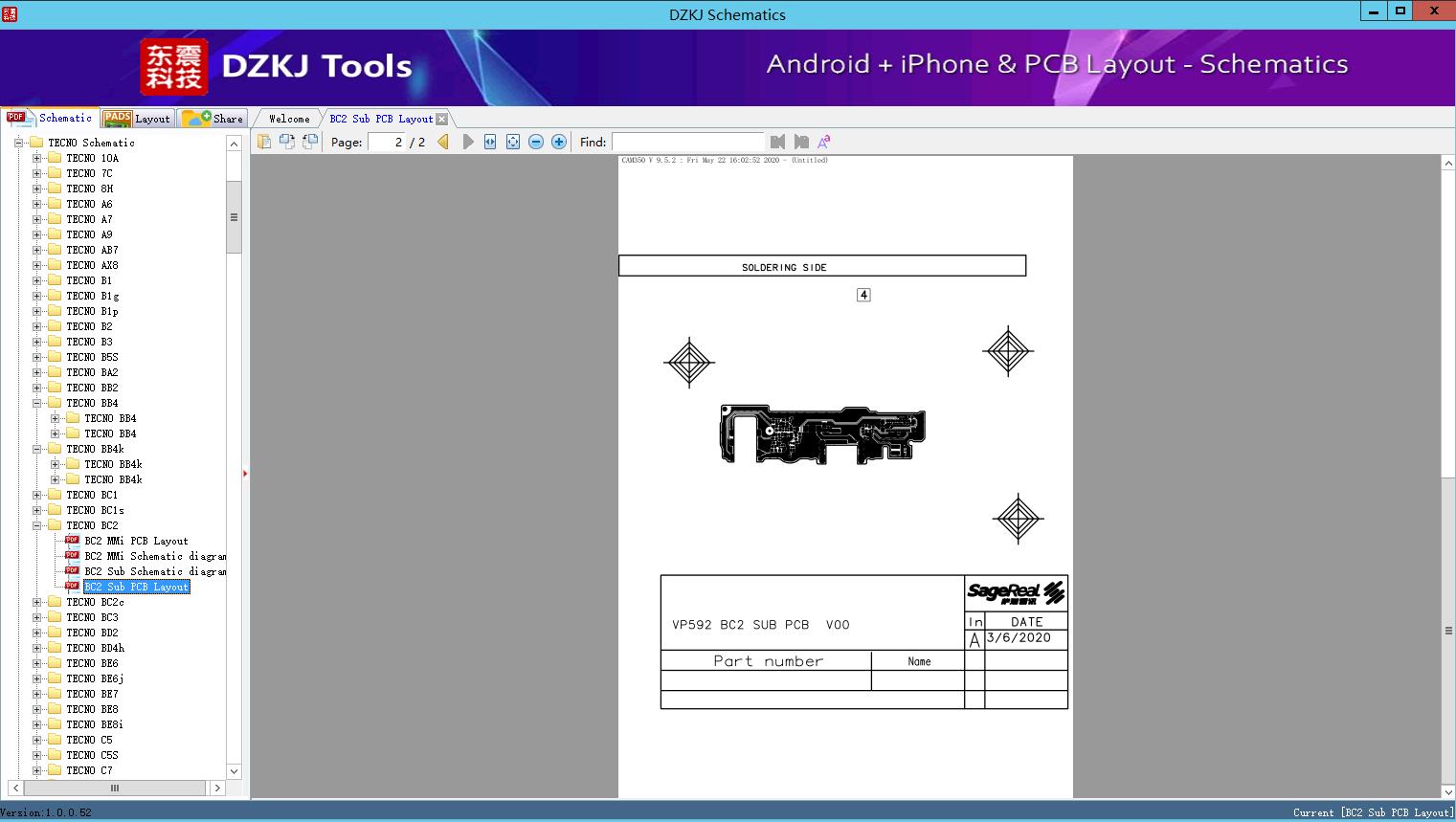
Task: Click tree horizontal scrollbar right arrow
Action: [217, 788]
